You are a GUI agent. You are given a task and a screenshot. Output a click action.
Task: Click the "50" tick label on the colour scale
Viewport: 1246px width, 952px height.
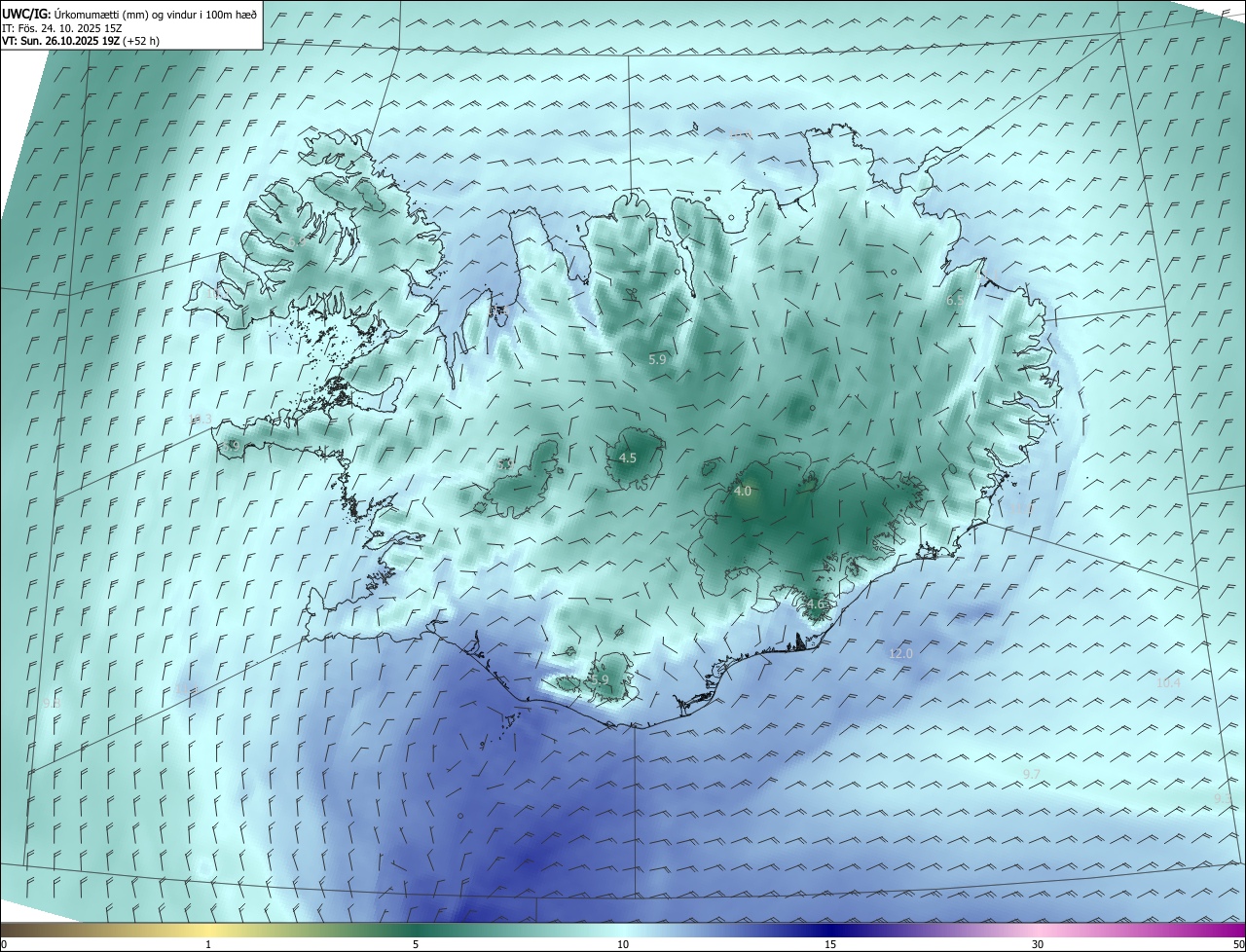(x=1238, y=944)
